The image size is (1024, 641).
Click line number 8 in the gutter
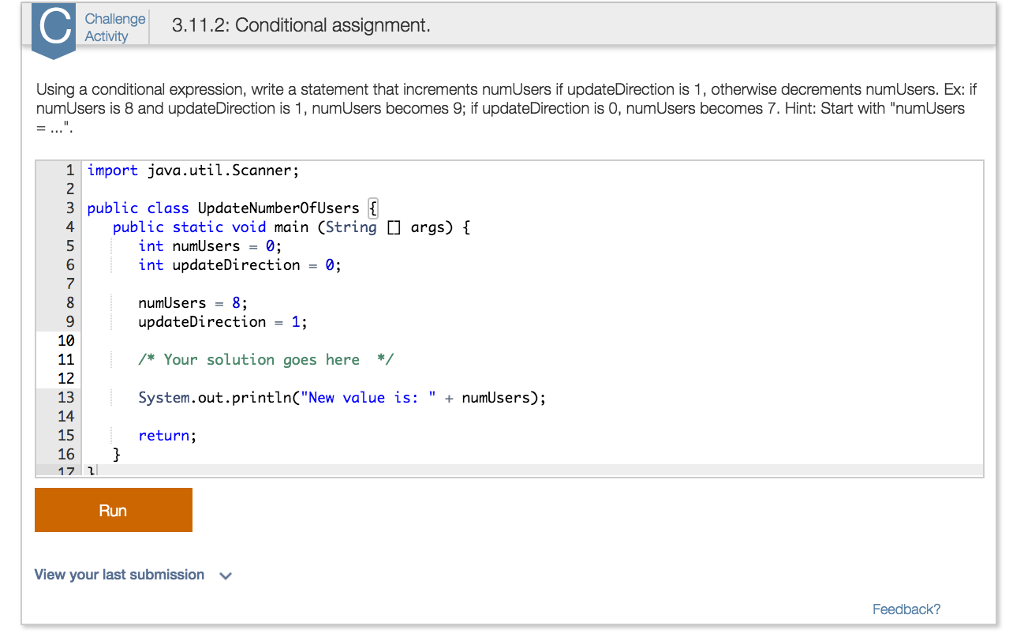click(64, 302)
